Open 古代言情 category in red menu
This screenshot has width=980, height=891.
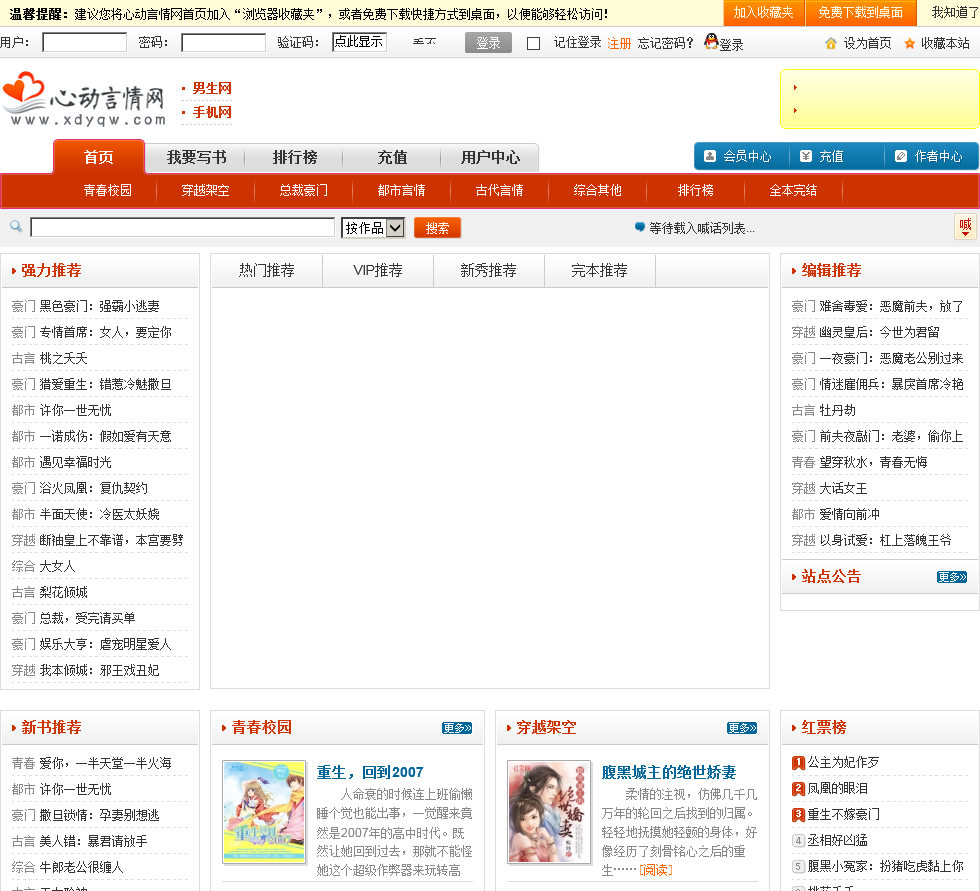click(499, 191)
